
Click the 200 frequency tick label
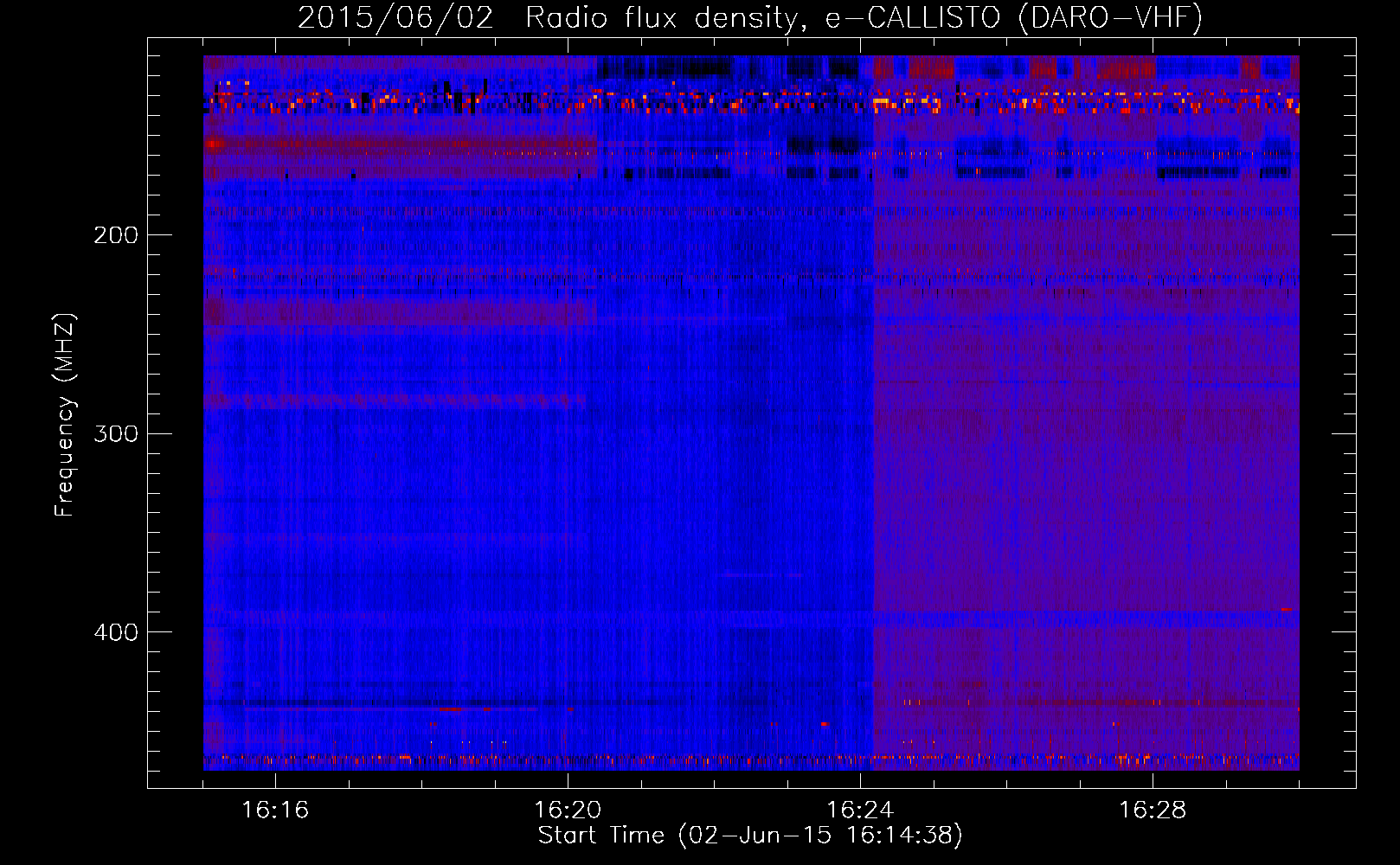(116, 235)
